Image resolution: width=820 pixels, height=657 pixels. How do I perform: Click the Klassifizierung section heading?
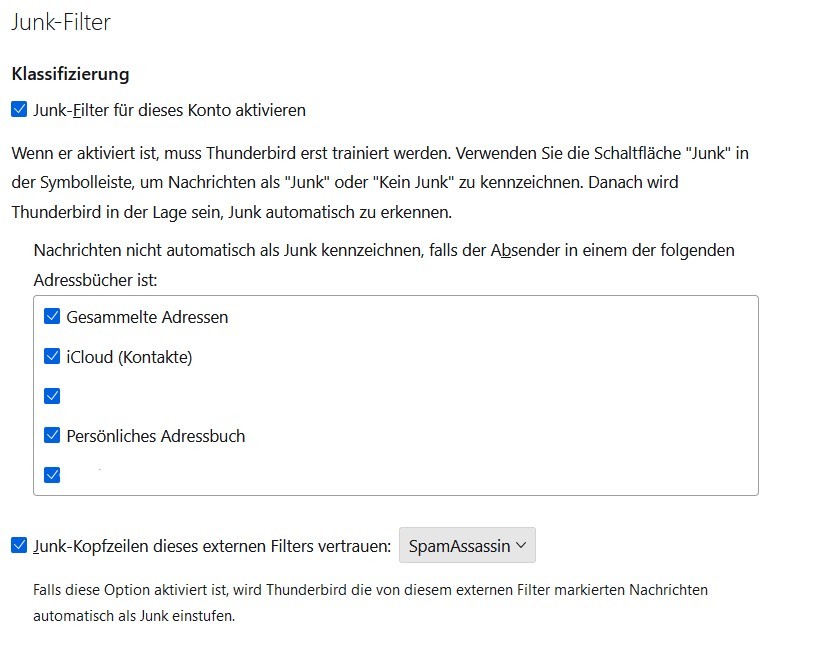[x=70, y=74]
